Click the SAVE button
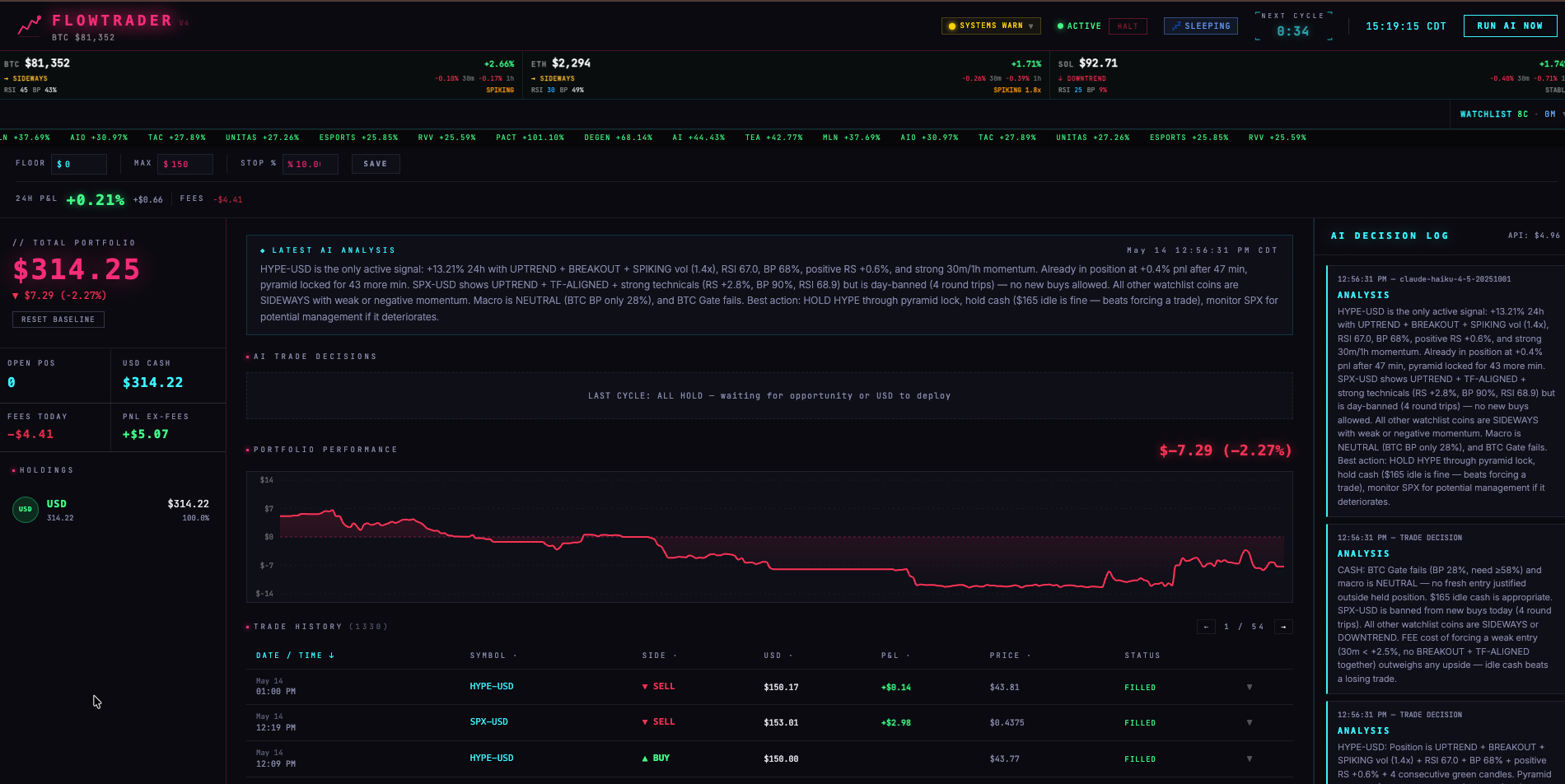This screenshot has width=1565, height=784. coord(376,164)
